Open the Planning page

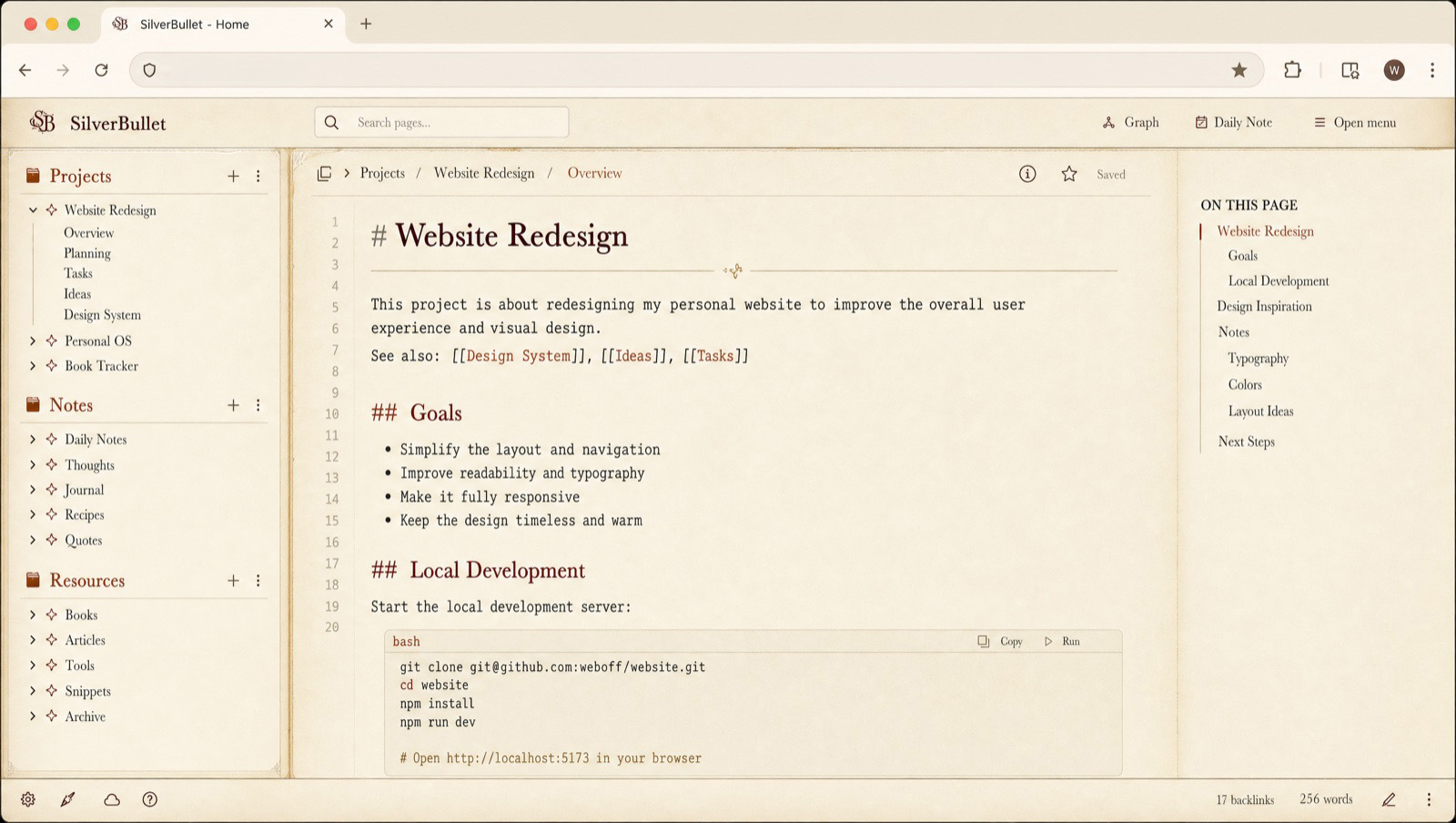pyautogui.click(x=86, y=253)
